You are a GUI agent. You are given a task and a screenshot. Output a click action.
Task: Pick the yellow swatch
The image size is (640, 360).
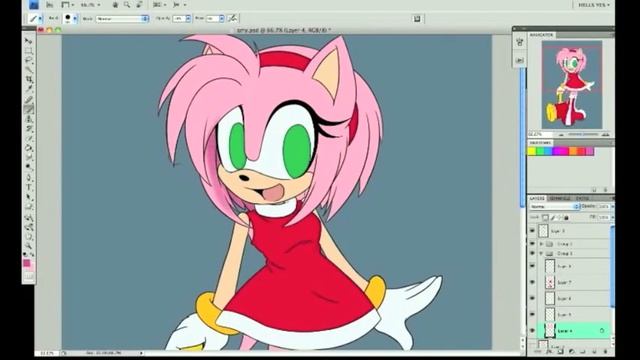click(x=531, y=151)
